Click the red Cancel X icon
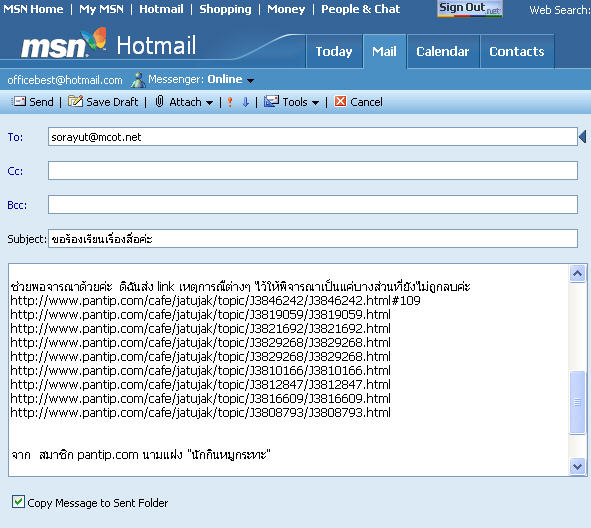Viewport: 591px width, 528px height. pos(340,101)
